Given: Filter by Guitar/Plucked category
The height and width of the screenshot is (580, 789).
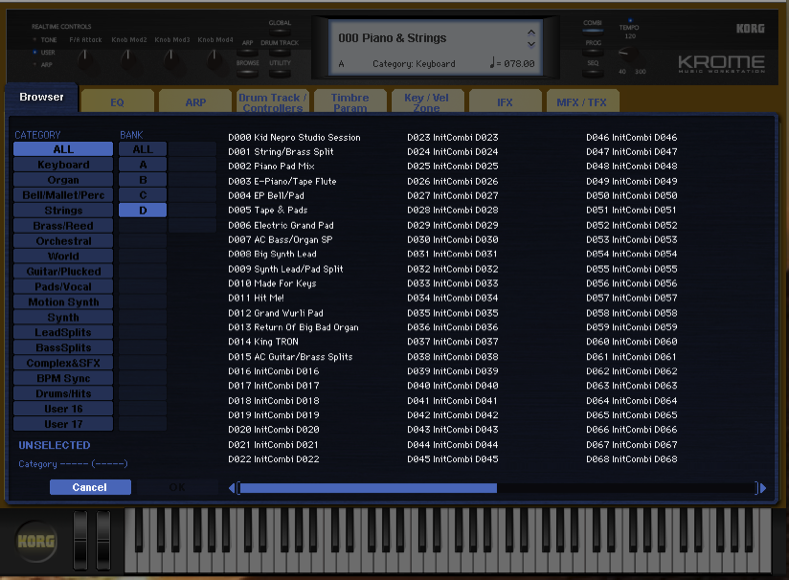Looking at the screenshot, I should click(x=63, y=271).
